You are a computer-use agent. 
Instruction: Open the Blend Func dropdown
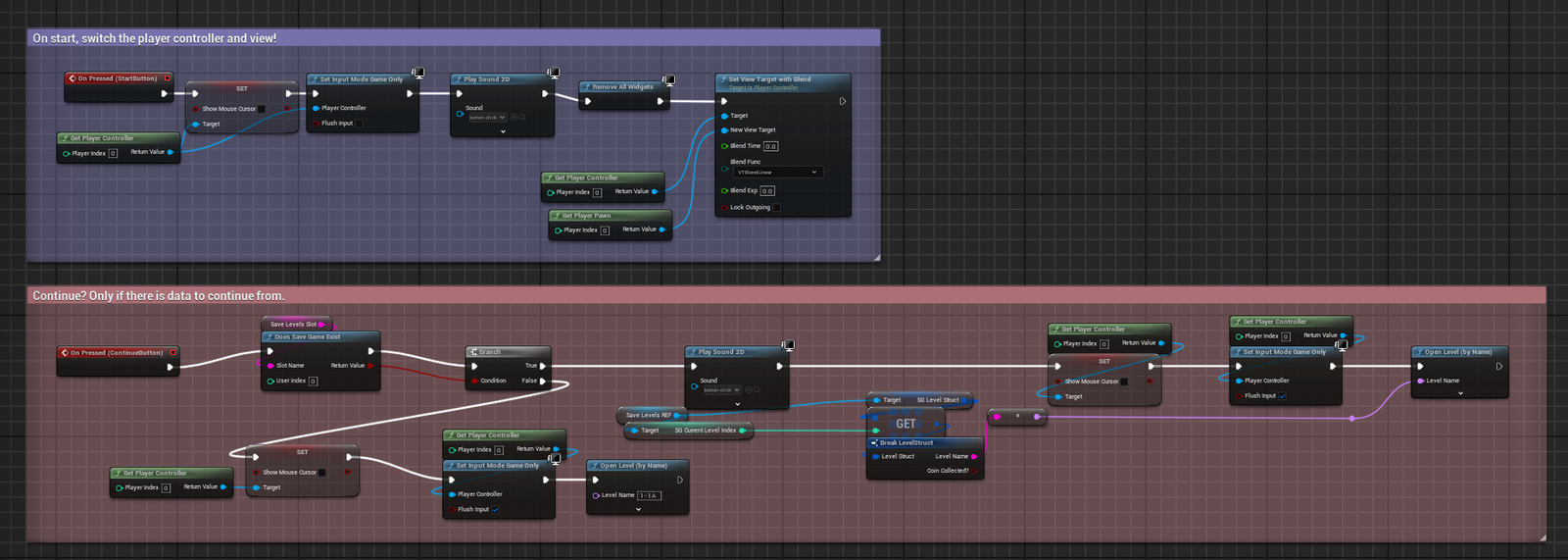(777, 172)
